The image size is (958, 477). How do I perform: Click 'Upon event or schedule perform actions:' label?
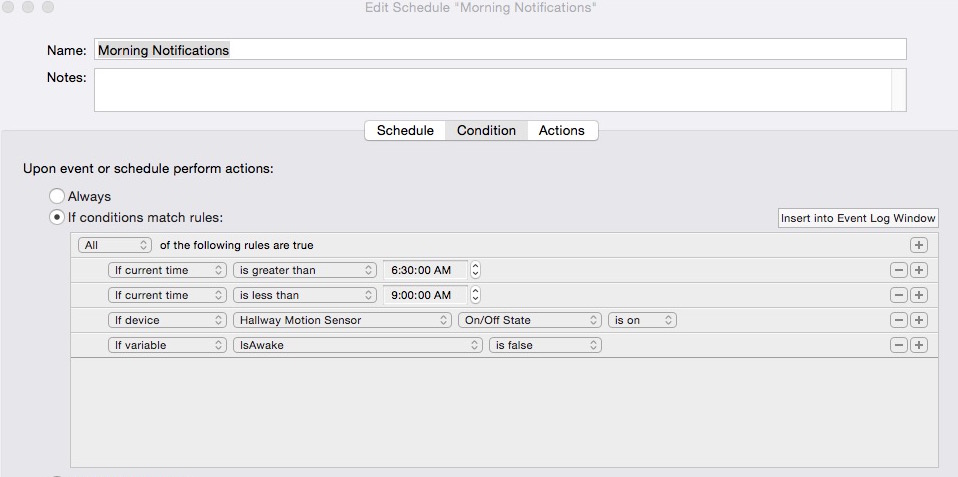(x=148, y=169)
